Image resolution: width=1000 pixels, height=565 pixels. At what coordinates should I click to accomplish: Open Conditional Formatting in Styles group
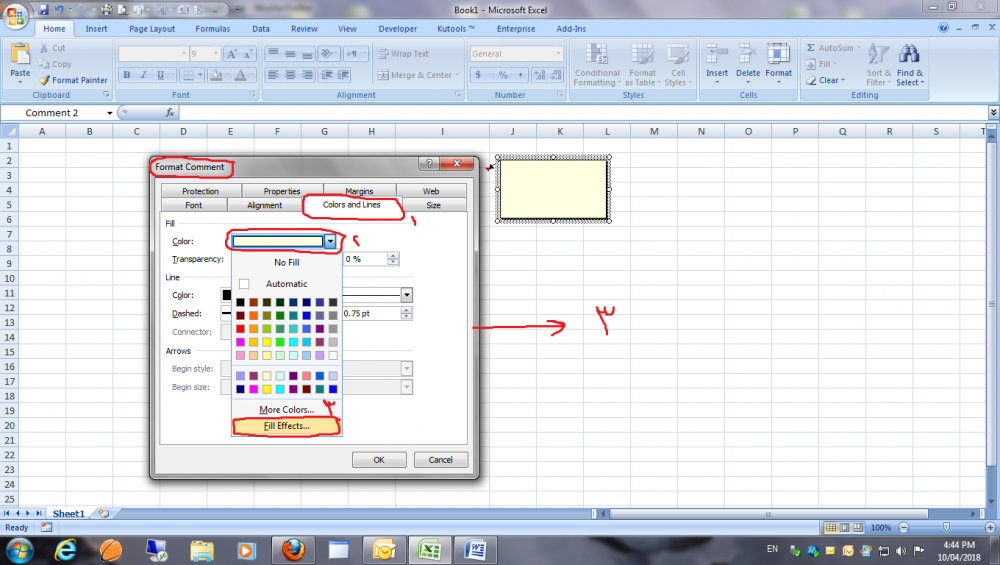[x=597, y=64]
